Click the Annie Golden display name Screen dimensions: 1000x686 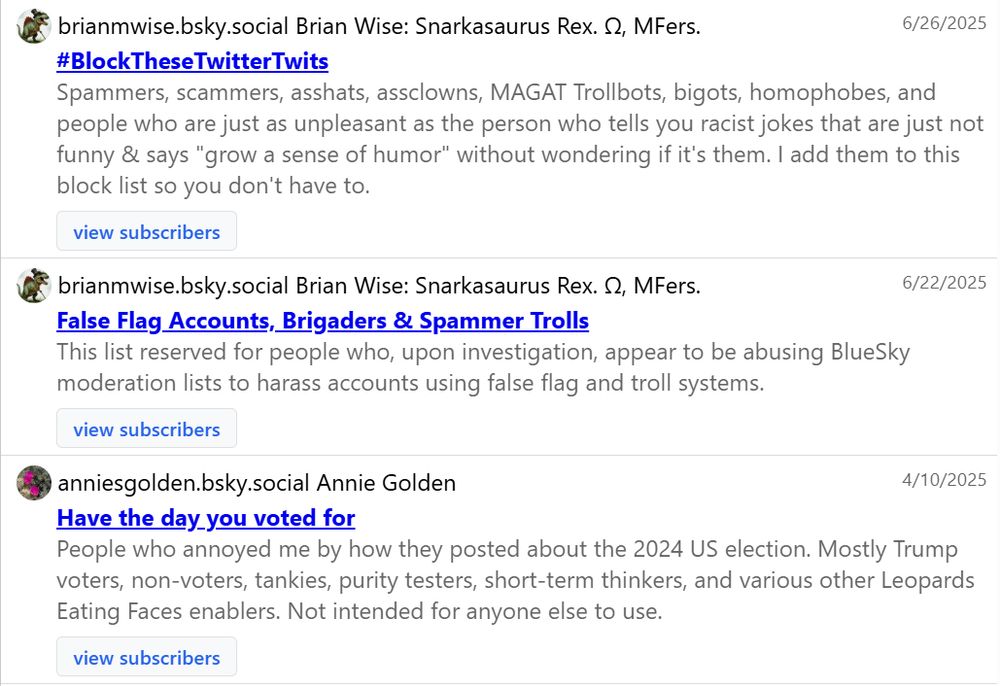click(386, 483)
